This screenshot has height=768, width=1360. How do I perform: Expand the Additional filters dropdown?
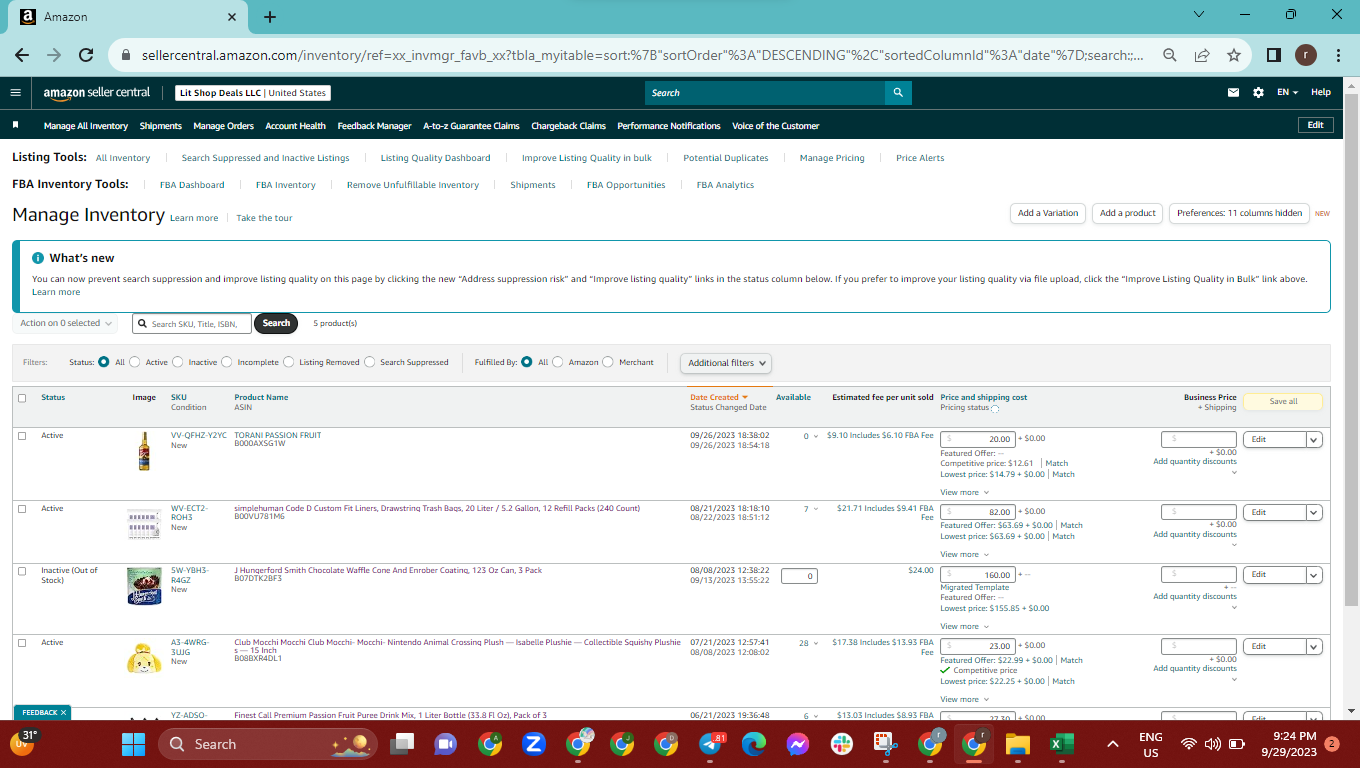point(726,363)
